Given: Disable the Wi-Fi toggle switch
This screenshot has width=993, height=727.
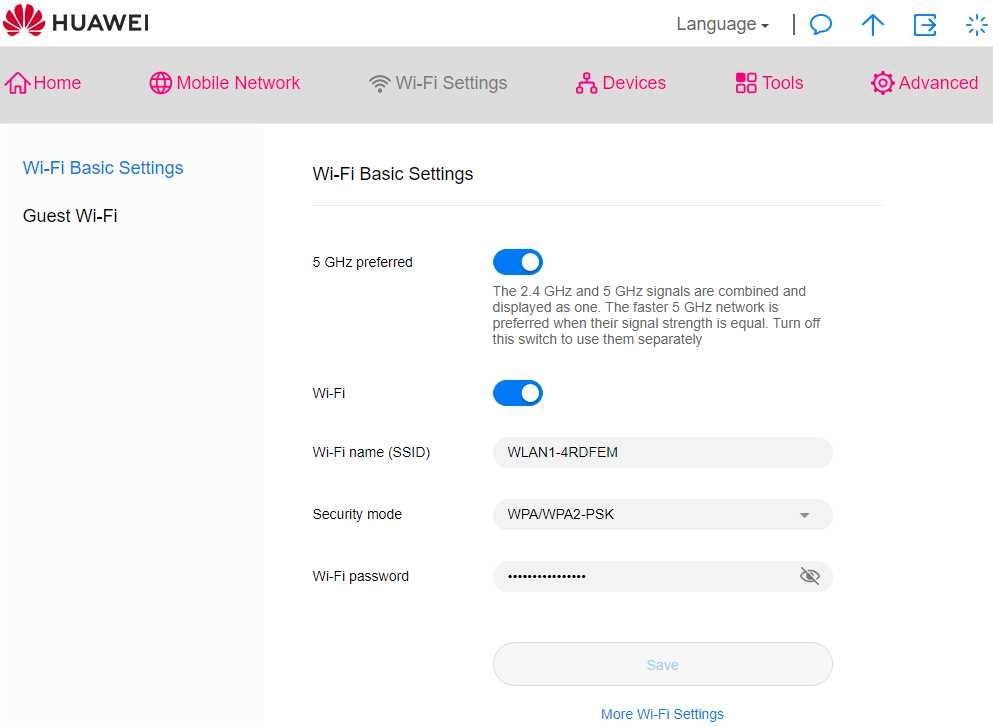Looking at the screenshot, I should click(517, 393).
